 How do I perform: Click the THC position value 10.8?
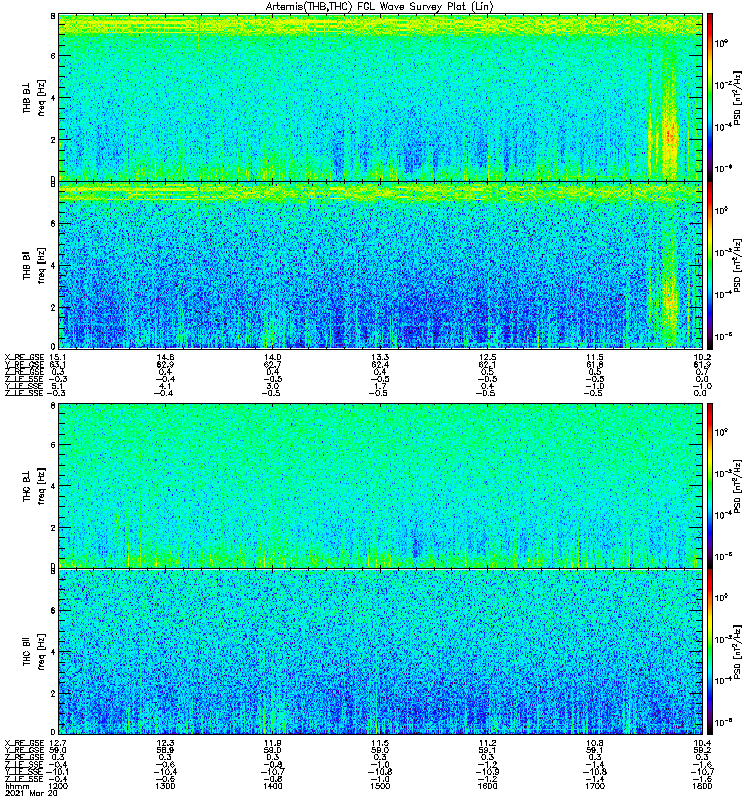tap(595, 743)
